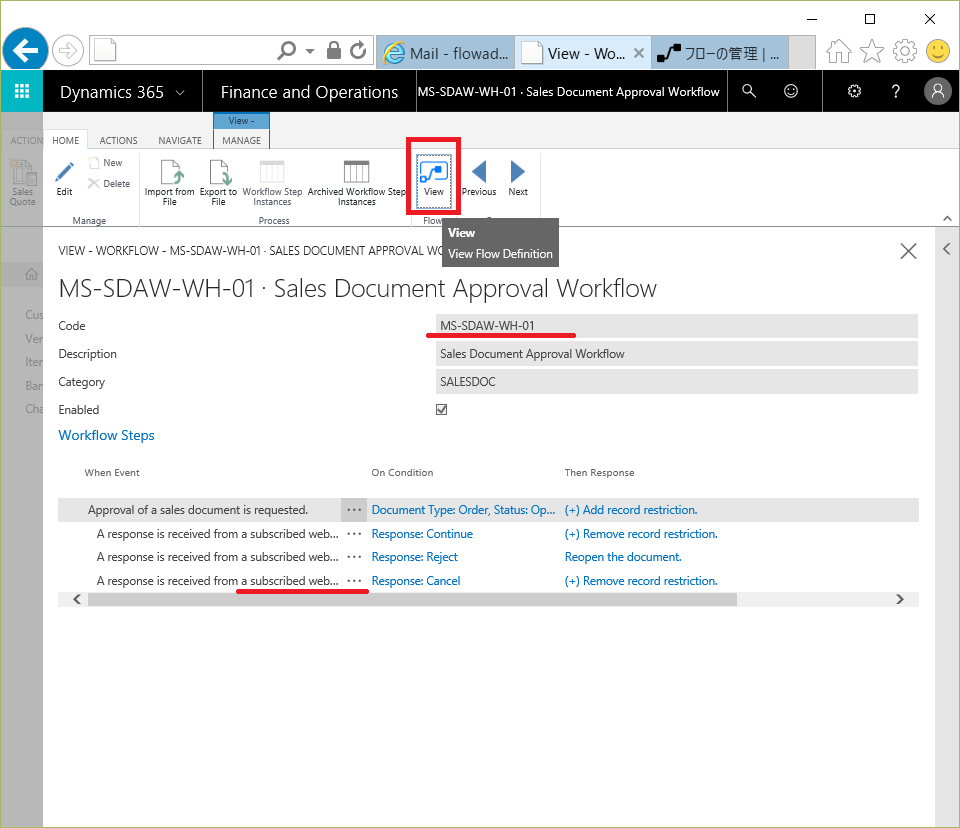
Task: Click the horizontal scrollbar thumb
Action: [412, 599]
